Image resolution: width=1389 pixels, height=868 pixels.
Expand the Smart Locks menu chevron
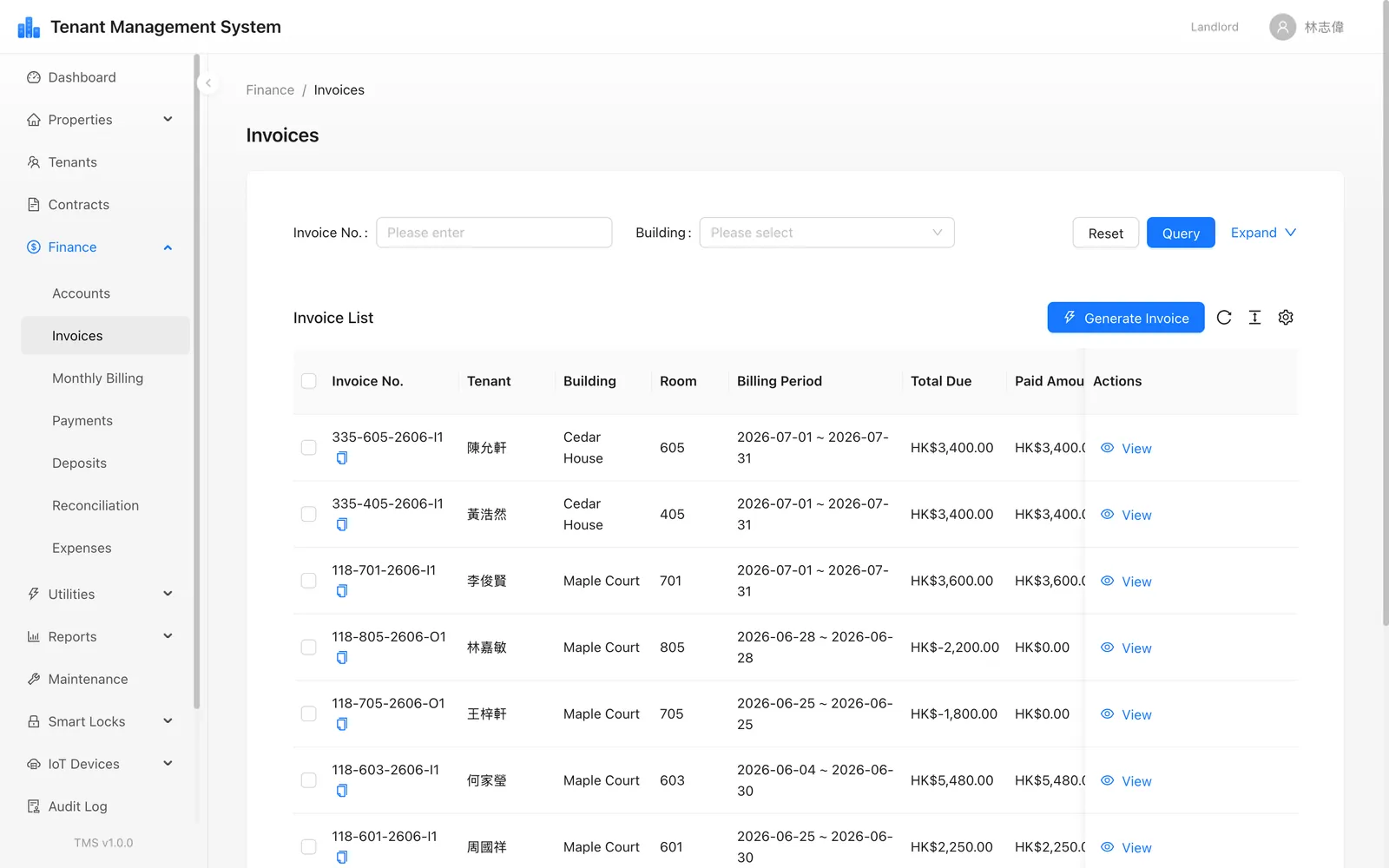(x=168, y=721)
